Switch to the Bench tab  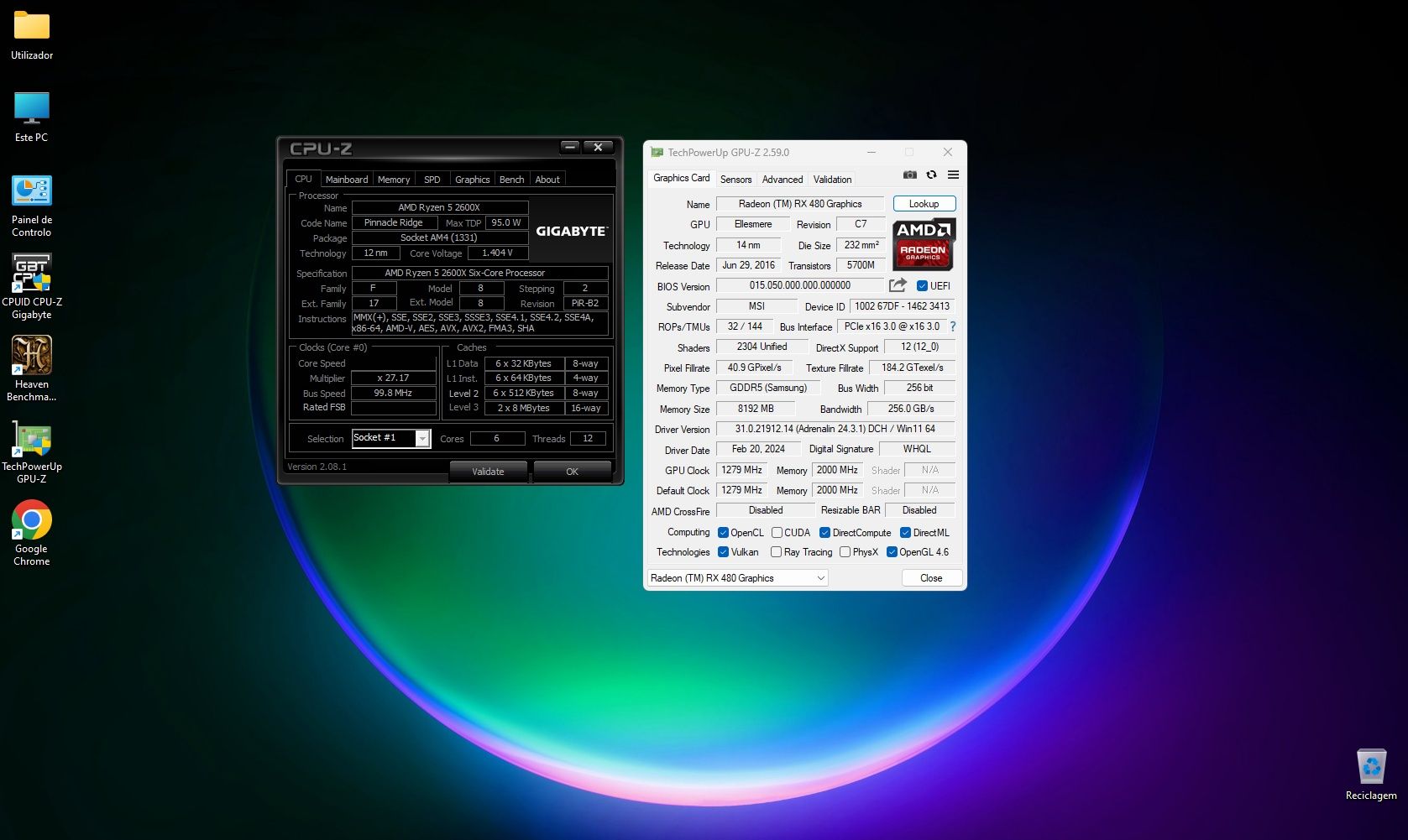pos(511,179)
